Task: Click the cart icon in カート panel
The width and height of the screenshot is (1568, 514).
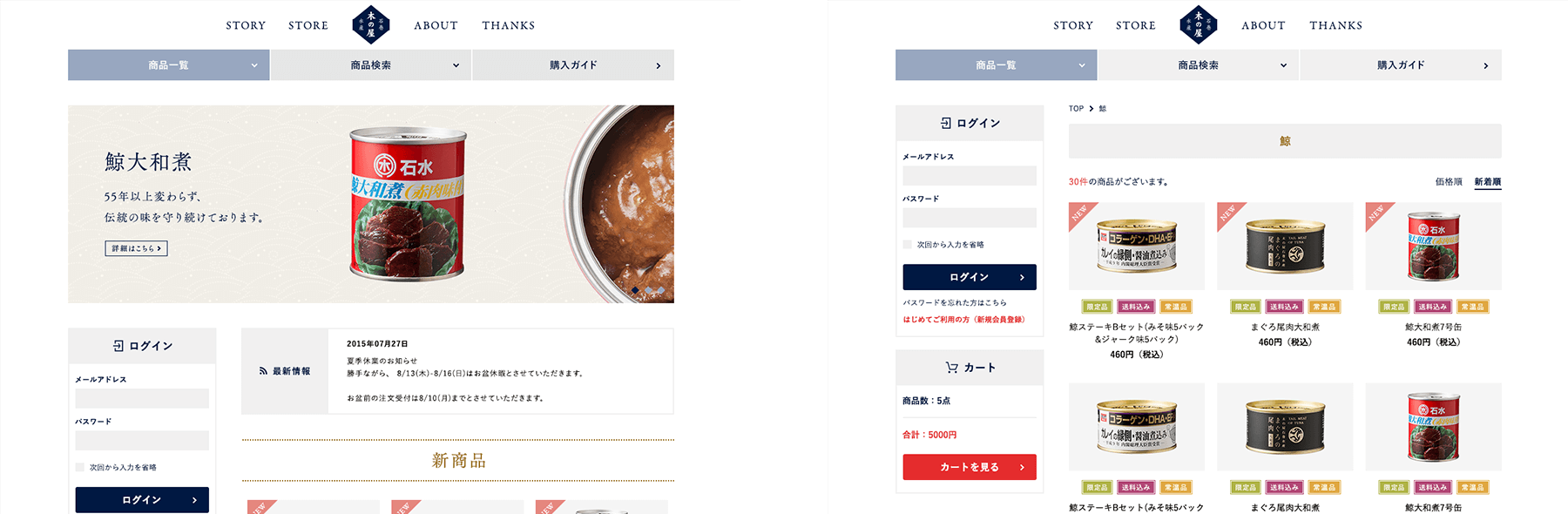Action: coord(951,368)
